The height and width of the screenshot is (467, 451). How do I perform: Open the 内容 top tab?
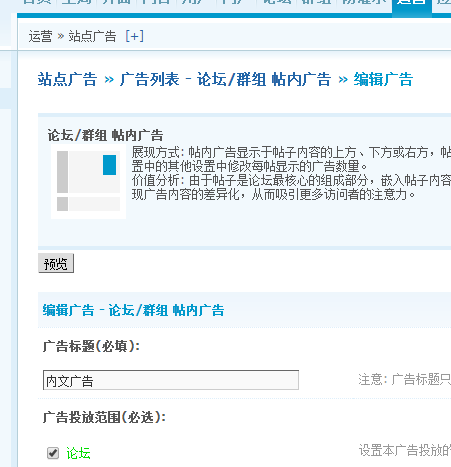pos(156,3)
